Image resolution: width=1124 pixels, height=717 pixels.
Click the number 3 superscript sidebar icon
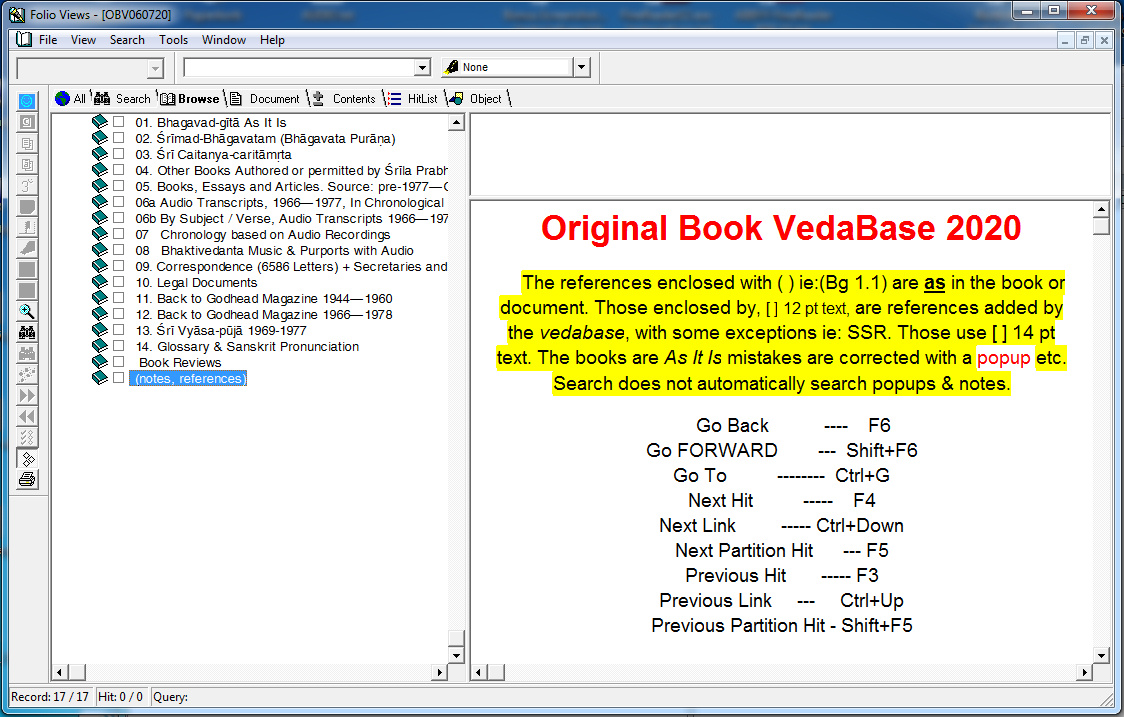(x=27, y=185)
